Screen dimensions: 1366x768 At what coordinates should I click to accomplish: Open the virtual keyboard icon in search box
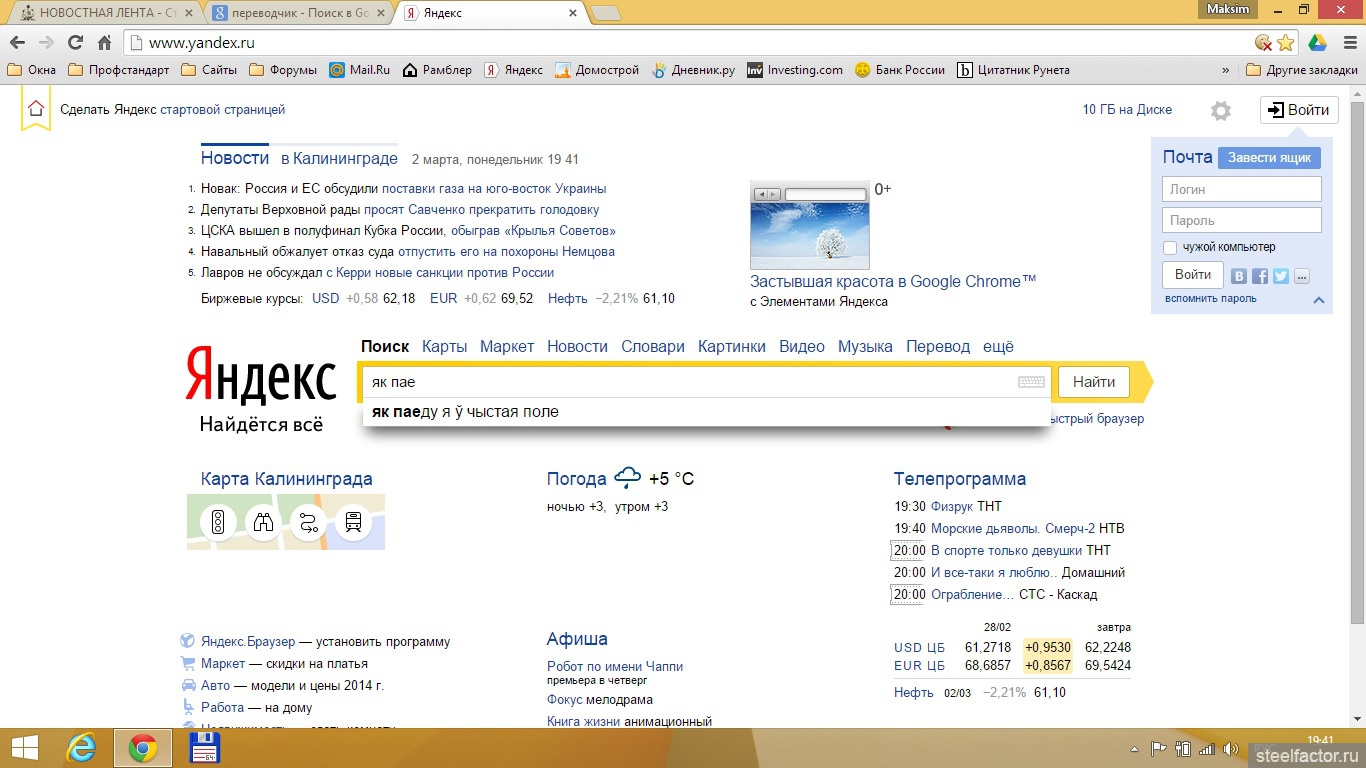[1031, 382]
